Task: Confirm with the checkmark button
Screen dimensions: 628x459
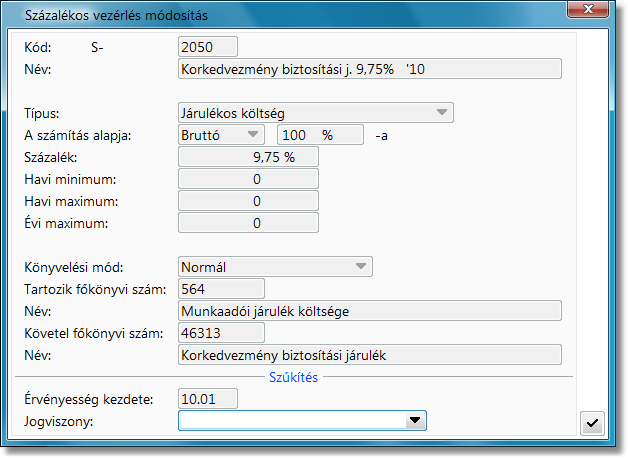Action: point(592,423)
